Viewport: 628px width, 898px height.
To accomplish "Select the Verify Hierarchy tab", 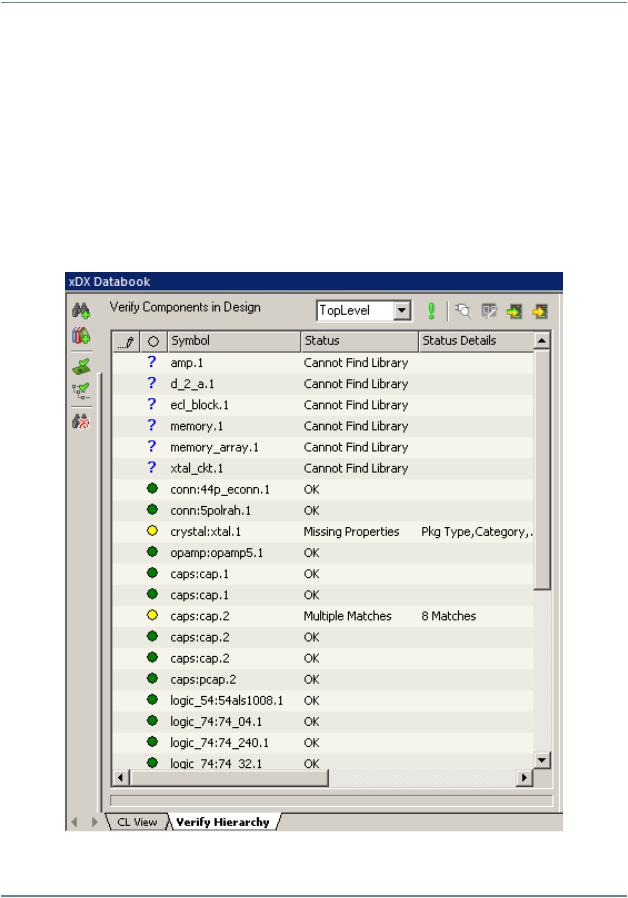I will (x=223, y=822).
